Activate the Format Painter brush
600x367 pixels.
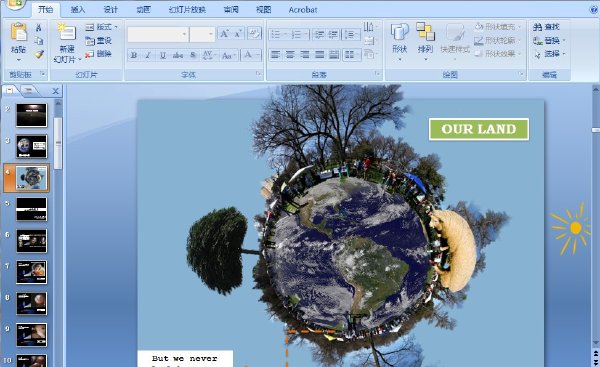point(39,54)
